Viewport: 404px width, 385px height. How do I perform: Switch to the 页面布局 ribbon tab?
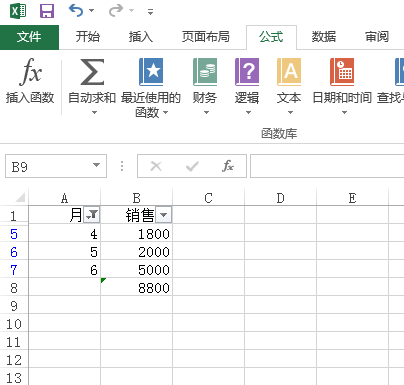[205, 37]
